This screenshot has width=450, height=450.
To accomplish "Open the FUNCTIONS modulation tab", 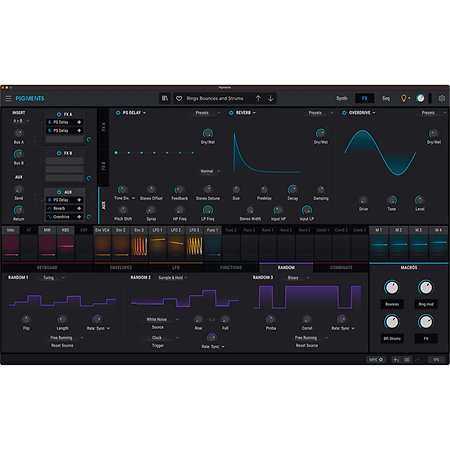I will click(x=231, y=268).
